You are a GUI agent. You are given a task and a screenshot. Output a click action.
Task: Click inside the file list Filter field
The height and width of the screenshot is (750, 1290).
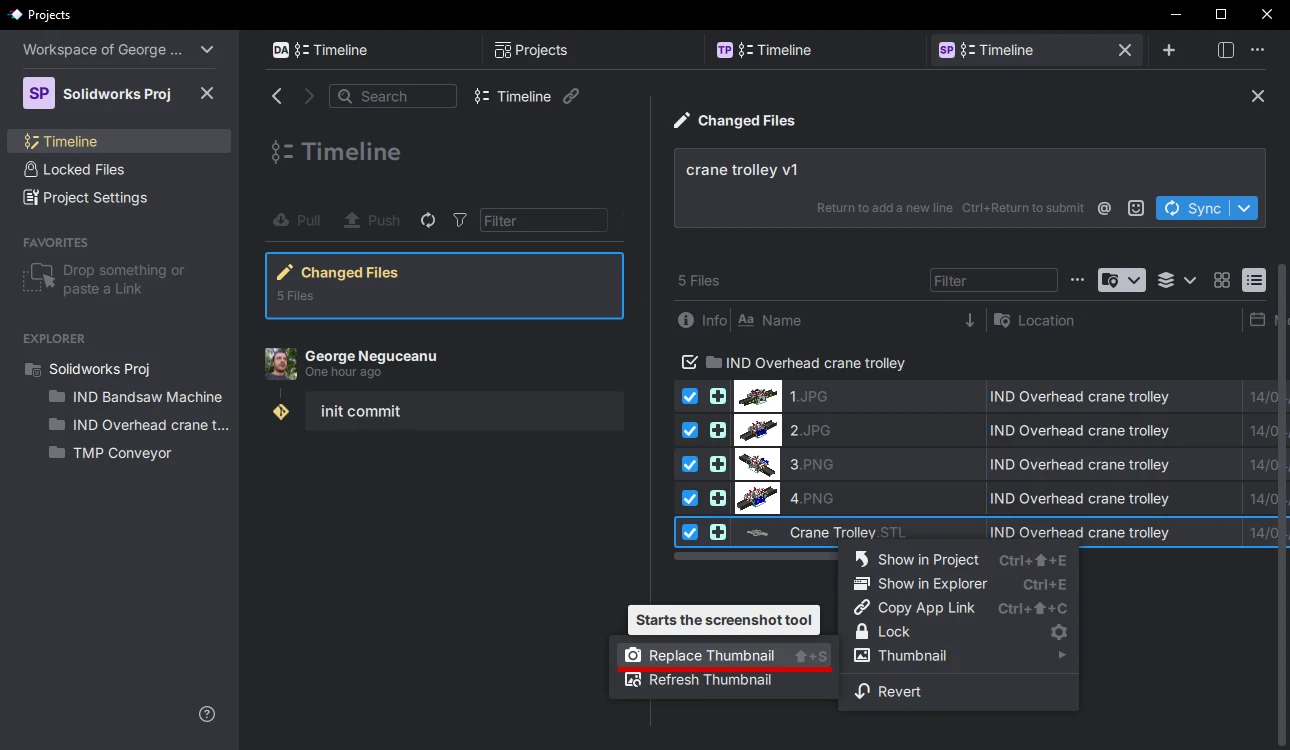[993, 280]
